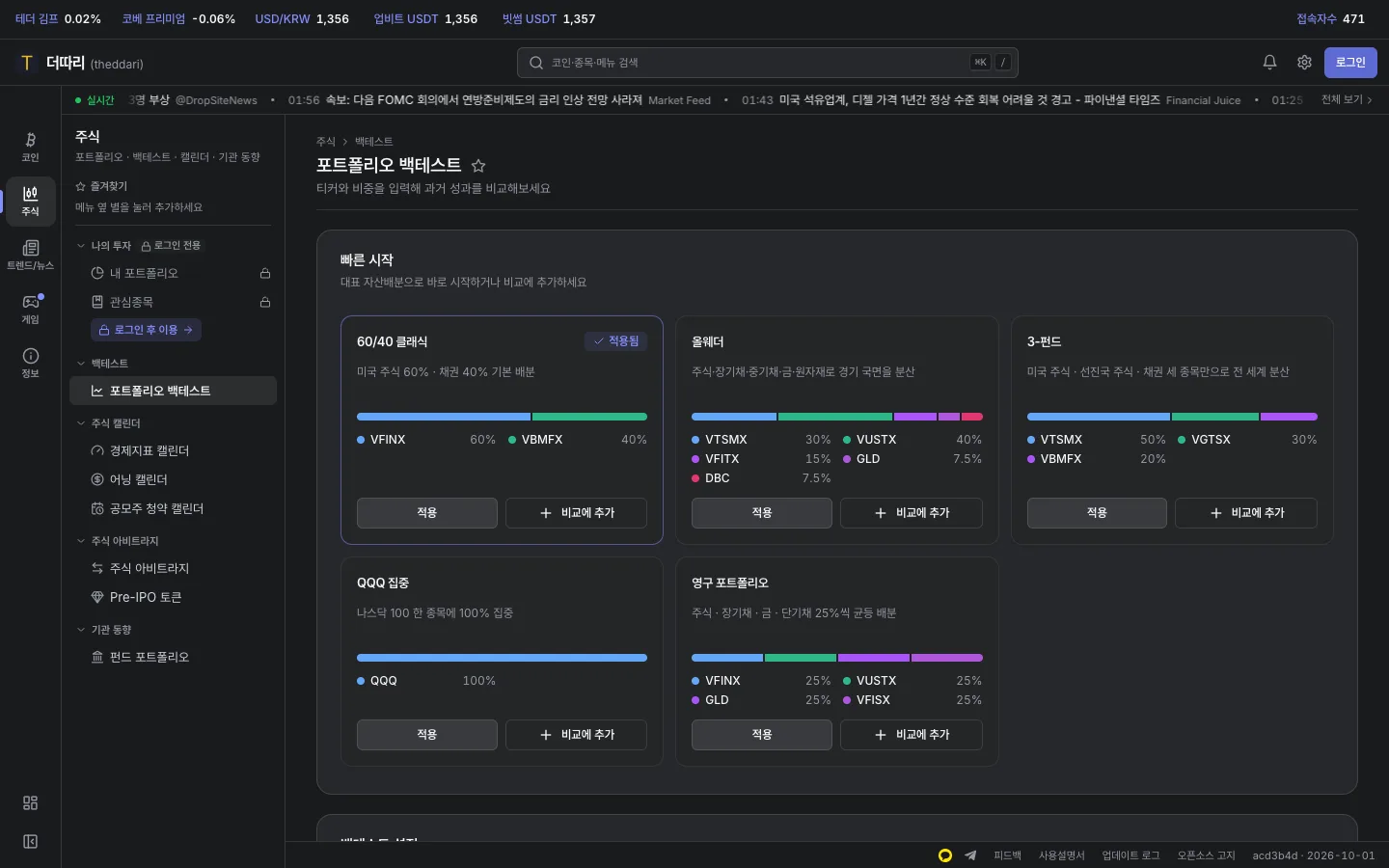Image resolution: width=1389 pixels, height=868 pixels.
Task: Click 주식 breadcrumb link
Action: (326, 142)
